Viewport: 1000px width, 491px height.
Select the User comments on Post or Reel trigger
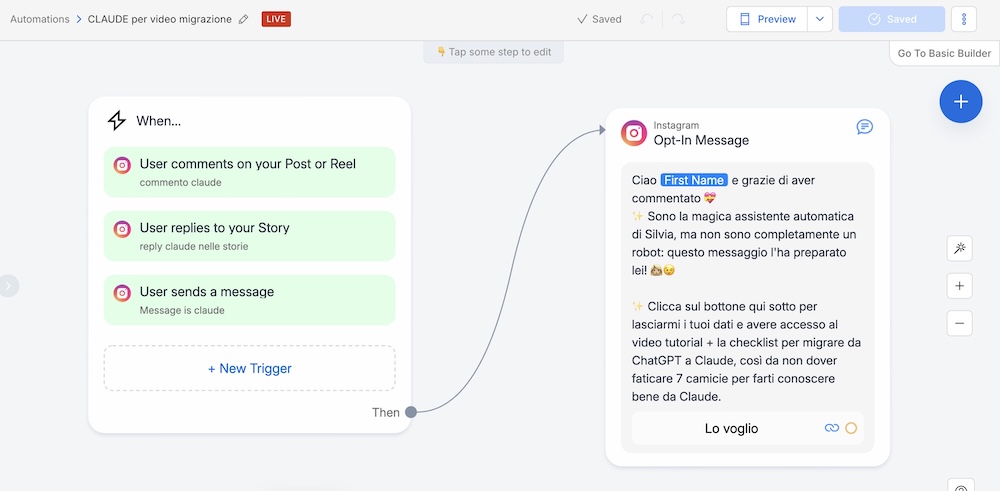point(249,172)
